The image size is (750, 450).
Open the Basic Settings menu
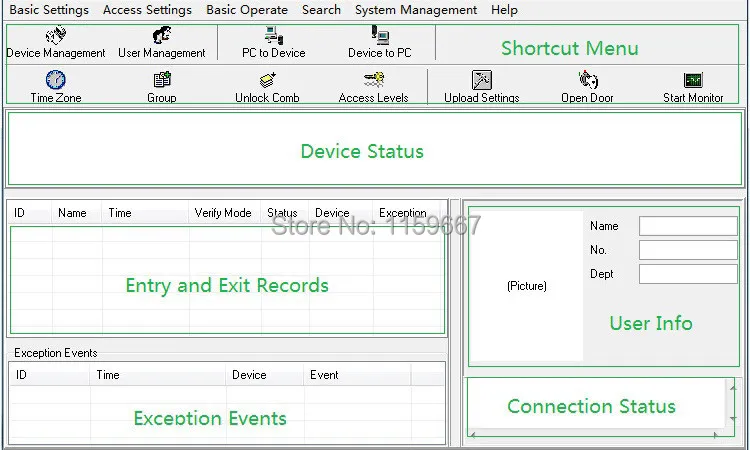(x=49, y=10)
